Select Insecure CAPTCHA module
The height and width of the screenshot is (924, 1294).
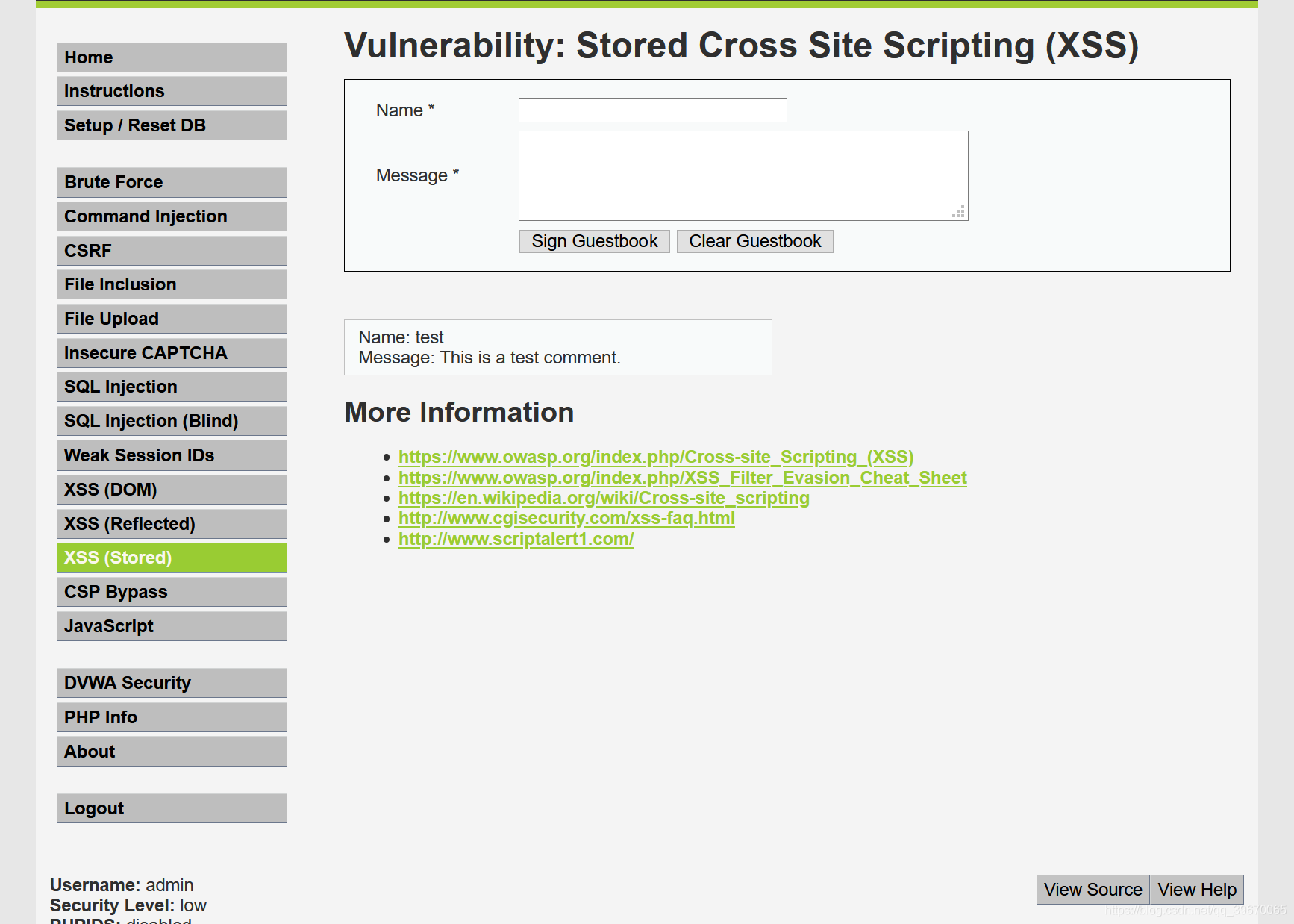click(x=172, y=353)
